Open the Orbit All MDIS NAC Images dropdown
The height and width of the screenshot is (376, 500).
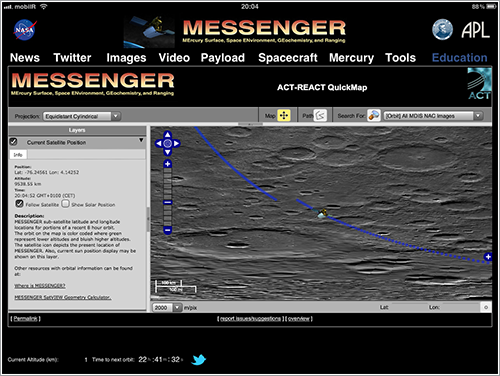(433, 116)
